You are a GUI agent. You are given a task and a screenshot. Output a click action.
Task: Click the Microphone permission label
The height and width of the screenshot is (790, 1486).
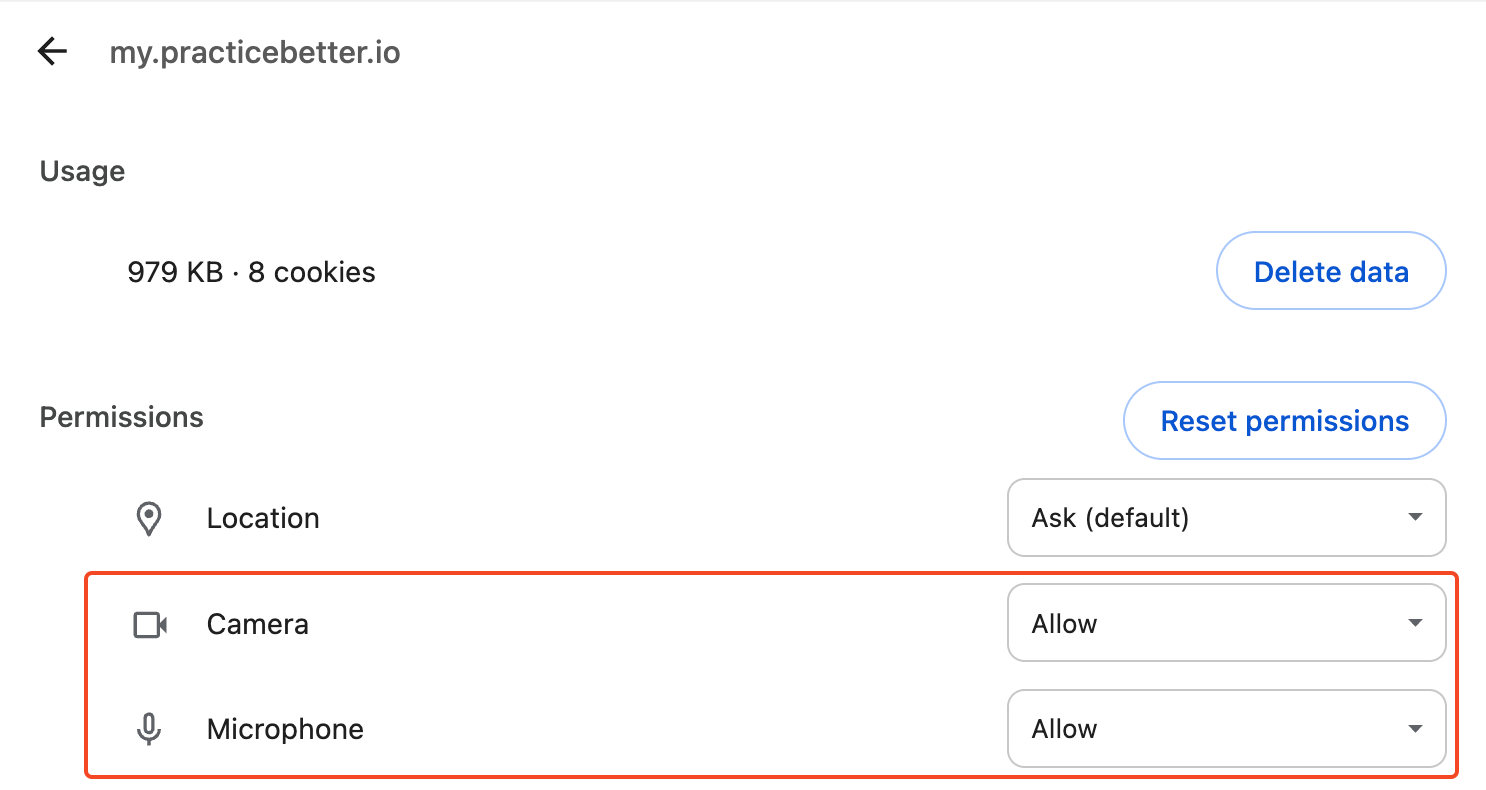(x=285, y=729)
